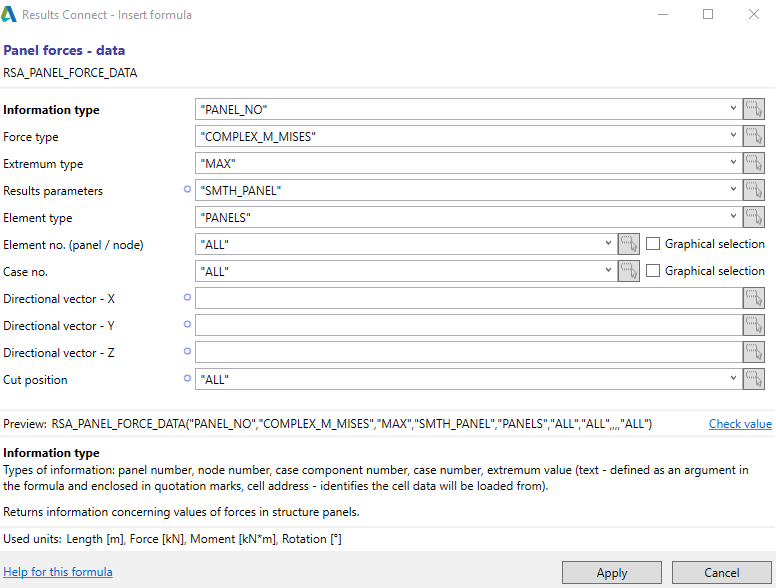Click cell picker icon for Force type
This screenshot has width=776, height=588.
tap(753, 137)
